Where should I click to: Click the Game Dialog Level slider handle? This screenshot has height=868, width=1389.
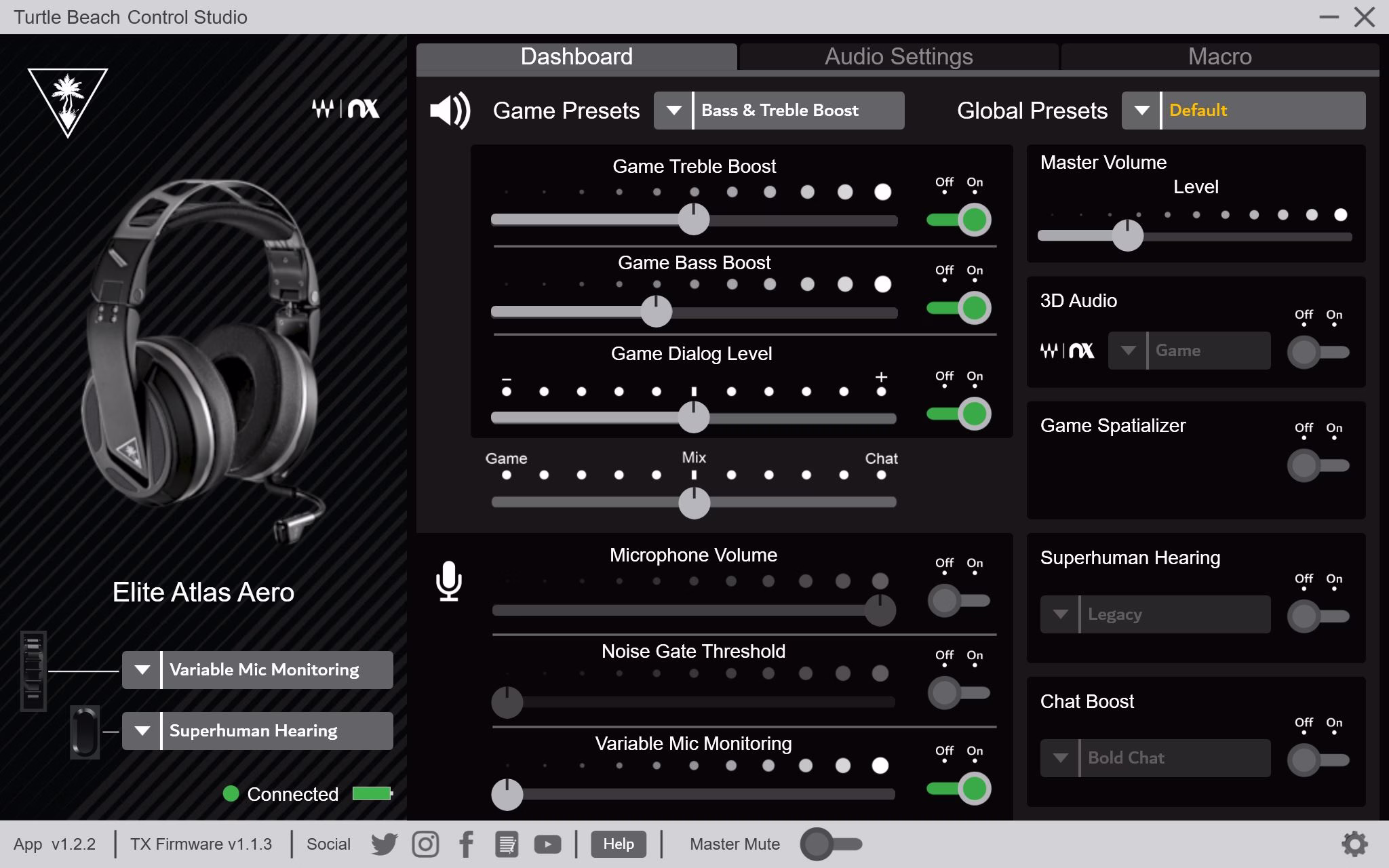tap(694, 417)
